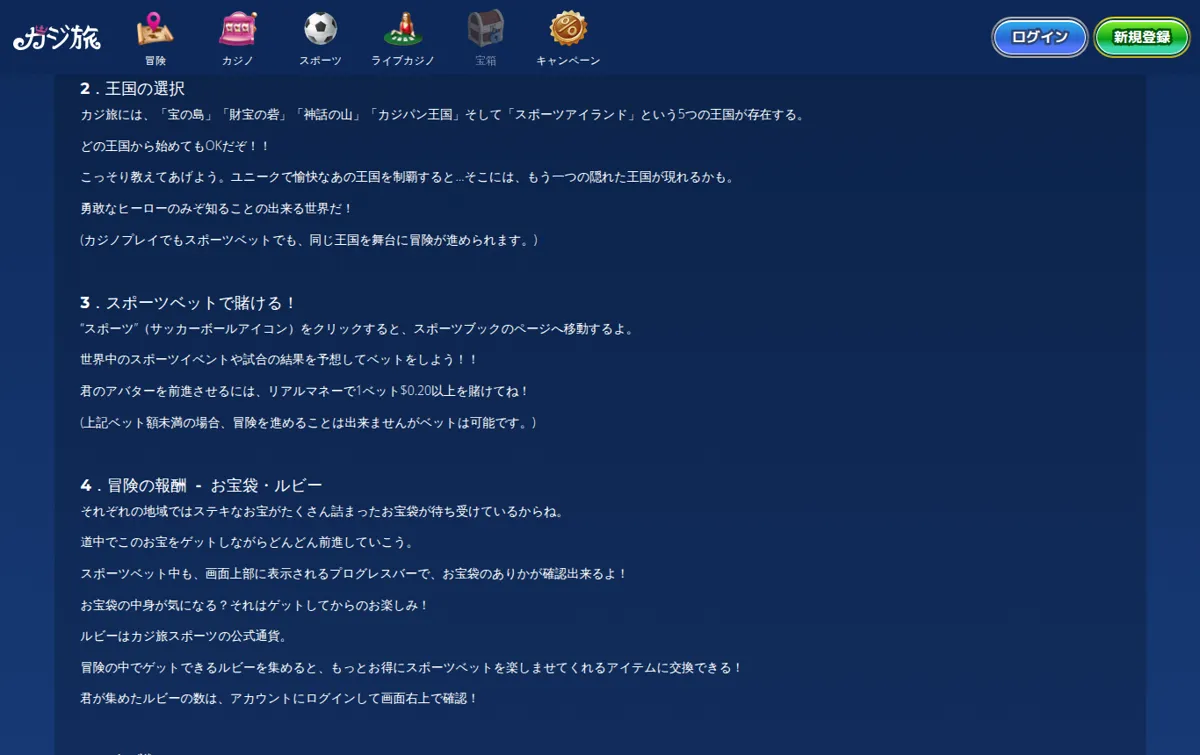Select the スポーツ menu label
Screen dimensions: 1200x755
(320, 61)
